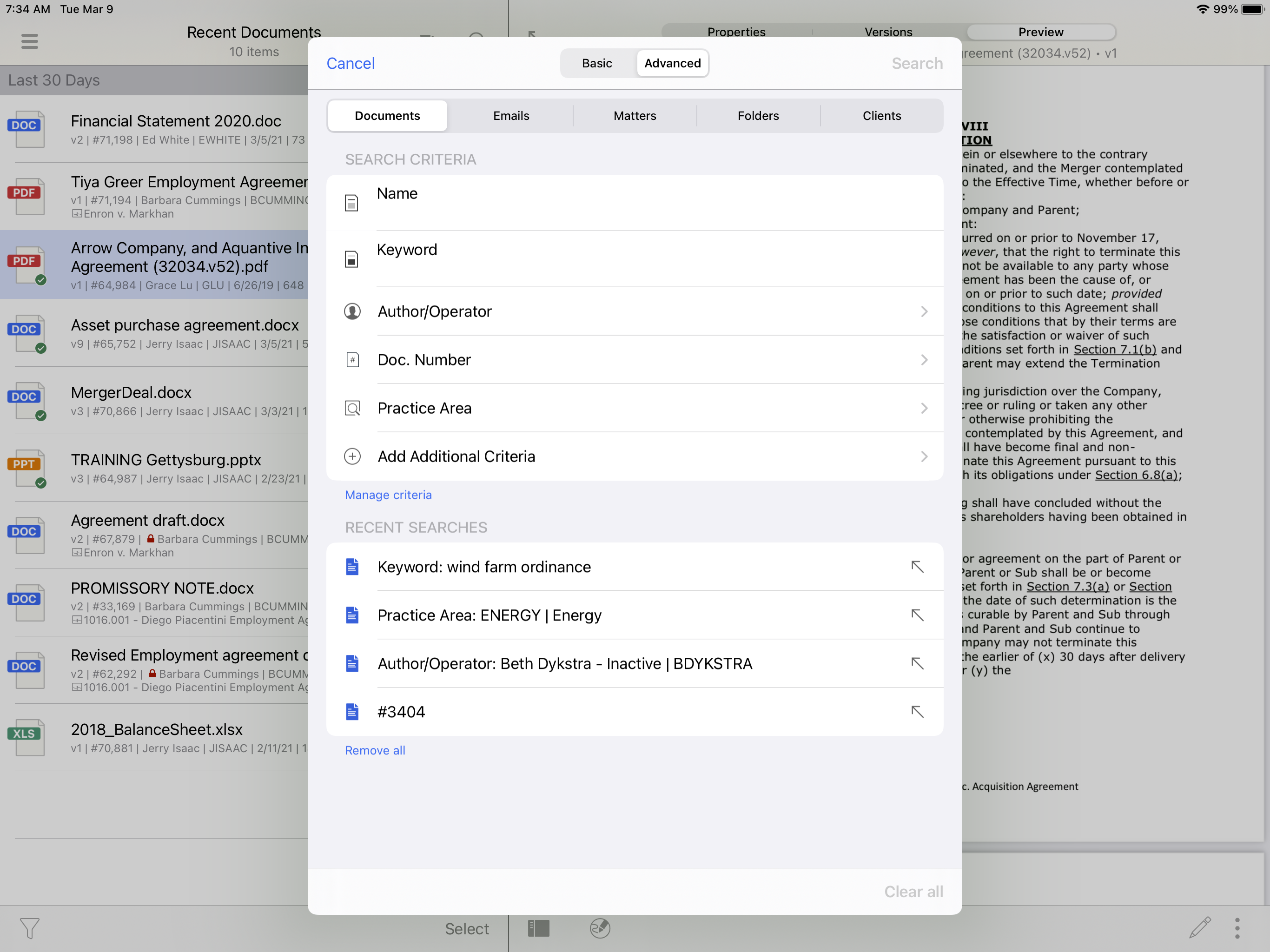Tap arrow icon for wind farm ordinance search
Viewport: 1270px width, 952px height.
[917, 567]
